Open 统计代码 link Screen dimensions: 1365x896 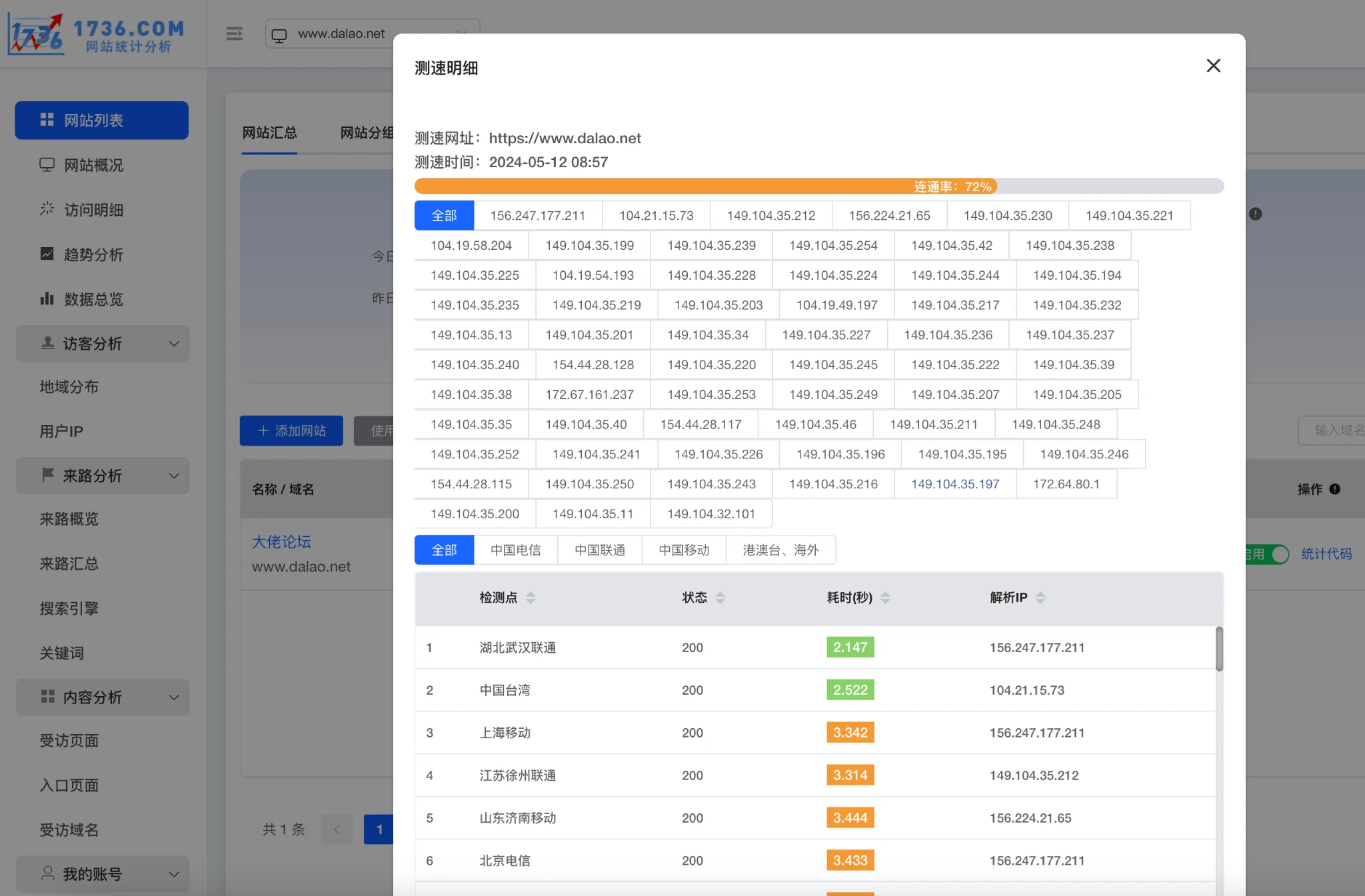(x=1326, y=554)
